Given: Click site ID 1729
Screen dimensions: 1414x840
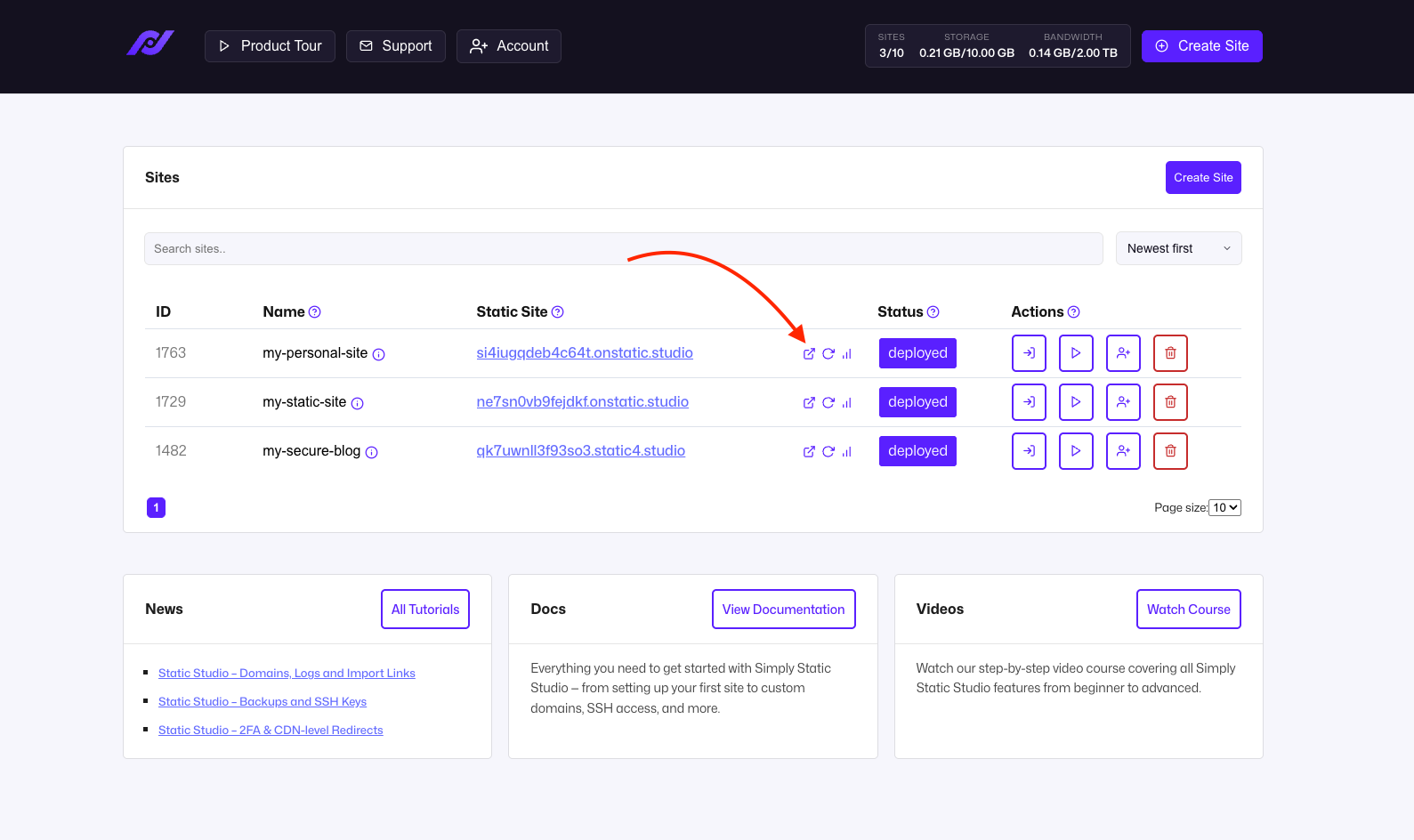Looking at the screenshot, I should click(x=171, y=402).
